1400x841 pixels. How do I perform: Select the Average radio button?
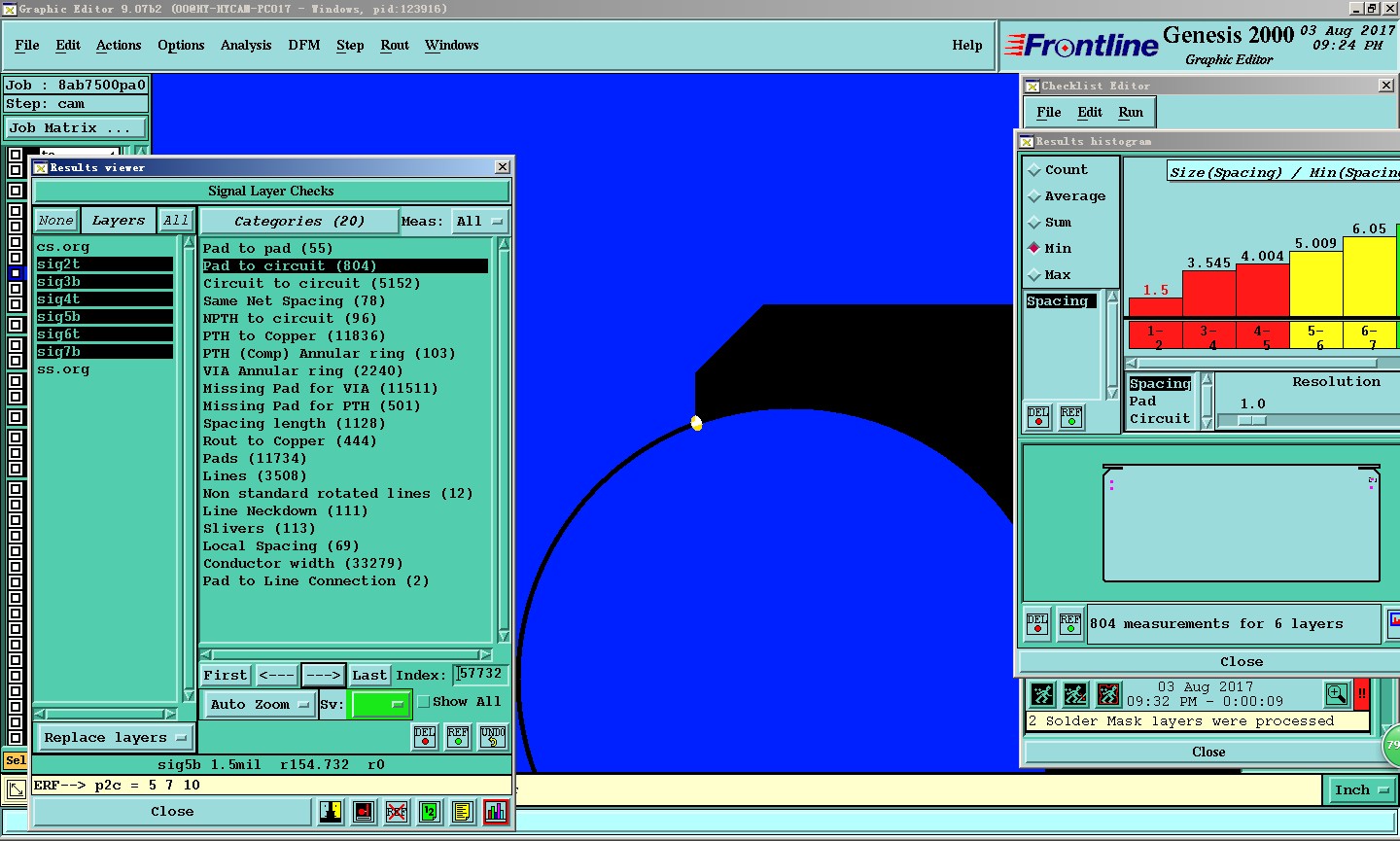coord(1034,196)
